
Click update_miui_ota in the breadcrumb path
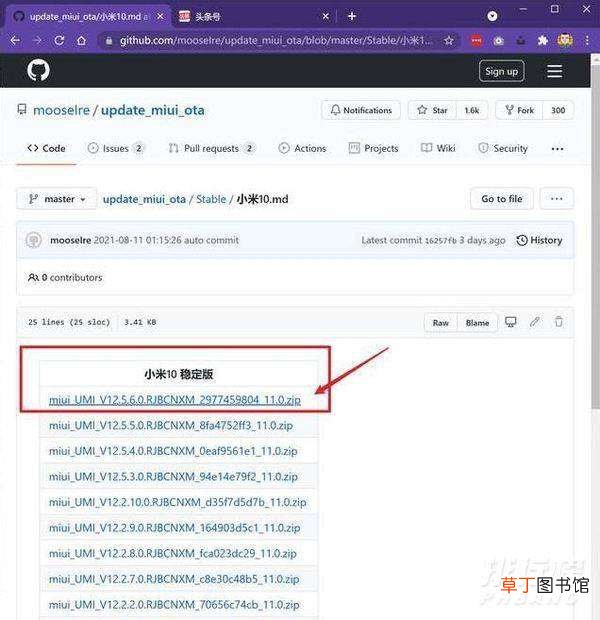(x=144, y=199)
